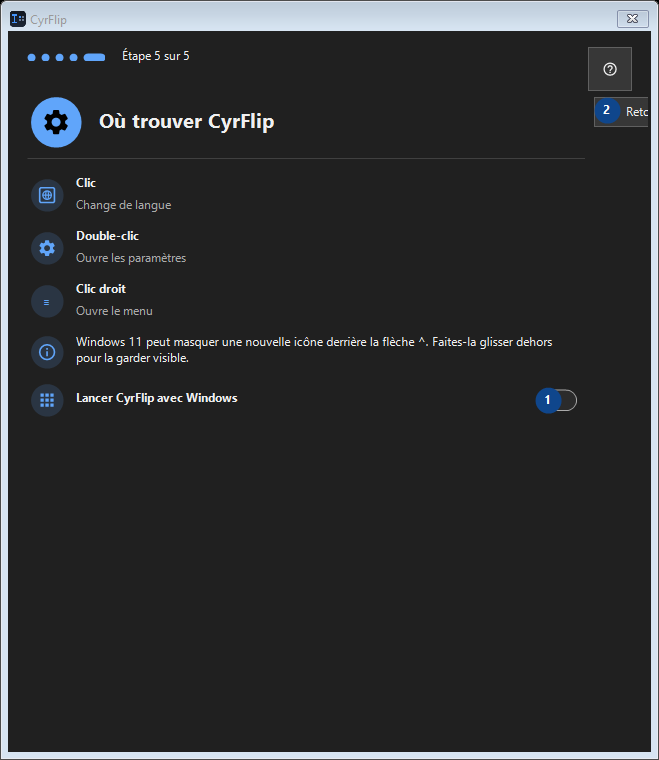This screenshot has height=760, width=659.
Task: Select the grid icon beside Lancer CyrFlip
Action: (x=47, y=400)
